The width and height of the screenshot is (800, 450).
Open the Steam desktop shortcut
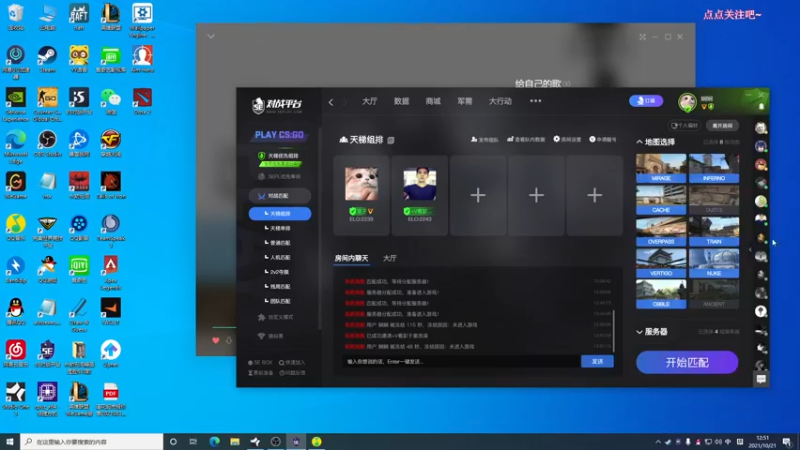[47, 59]
